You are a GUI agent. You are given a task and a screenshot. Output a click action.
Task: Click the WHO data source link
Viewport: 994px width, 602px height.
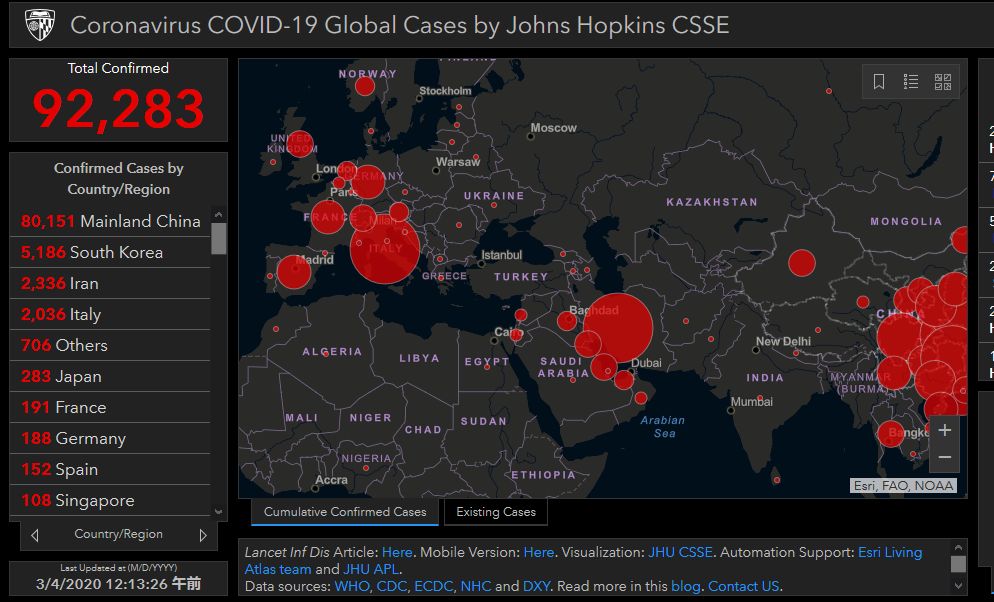pos(351,586)
